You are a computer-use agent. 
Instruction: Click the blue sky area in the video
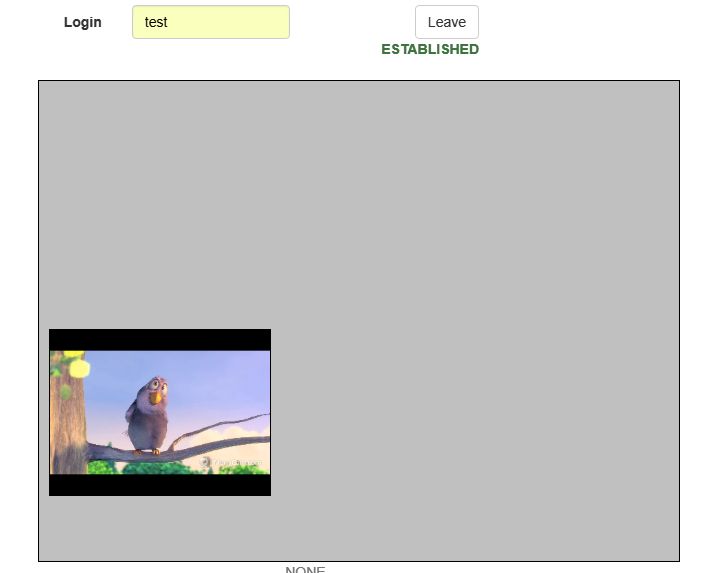220,380
